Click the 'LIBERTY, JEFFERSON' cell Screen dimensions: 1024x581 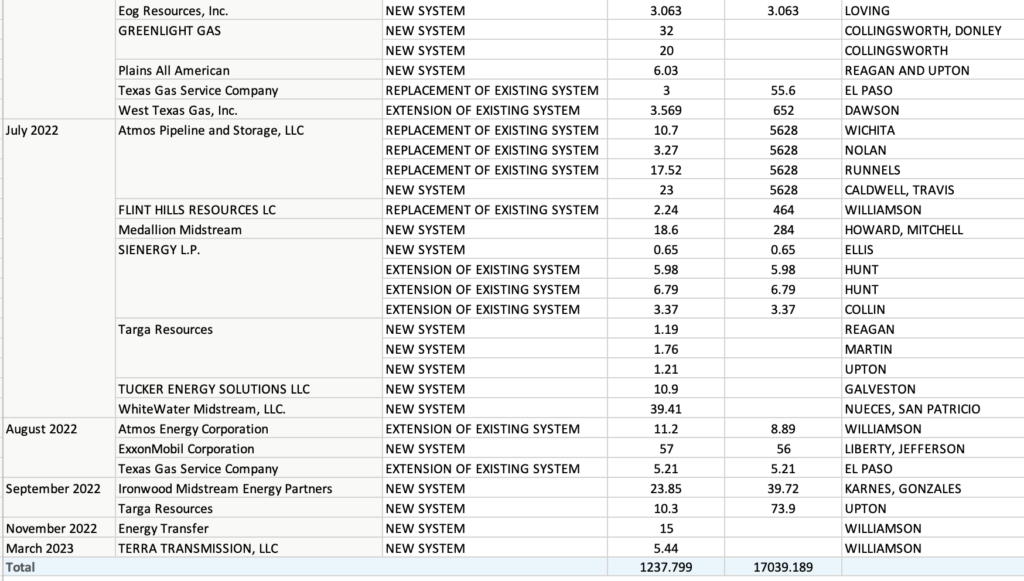coord(933,448)
